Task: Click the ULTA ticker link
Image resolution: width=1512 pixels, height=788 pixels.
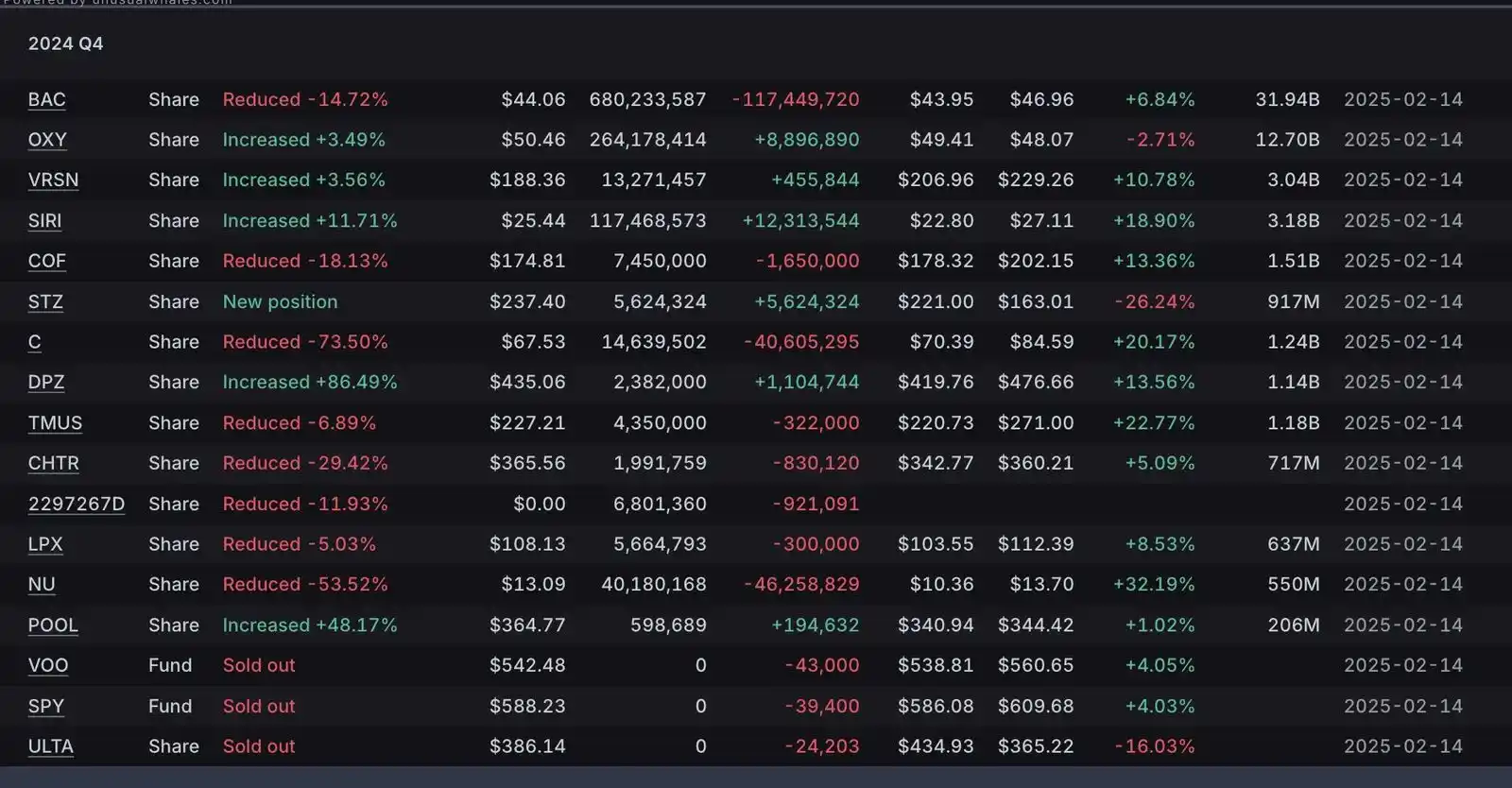Action: click(x=51, y=746)
